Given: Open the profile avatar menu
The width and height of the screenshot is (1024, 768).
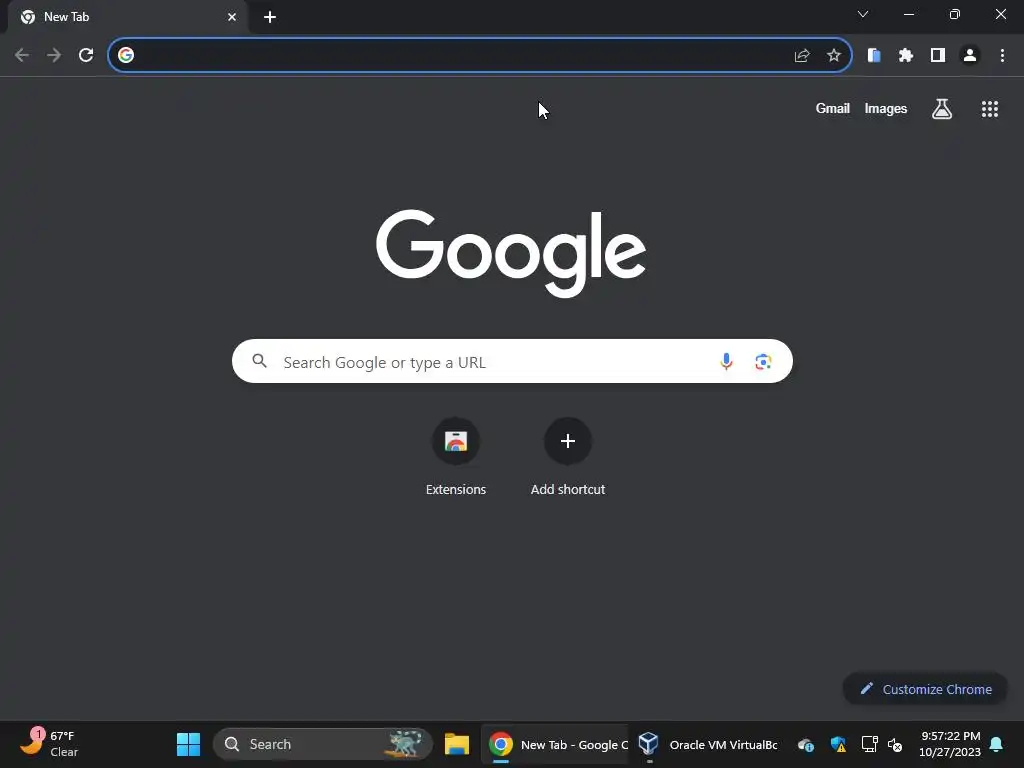Looking at the screenshot, I should [x=970, y=56].
